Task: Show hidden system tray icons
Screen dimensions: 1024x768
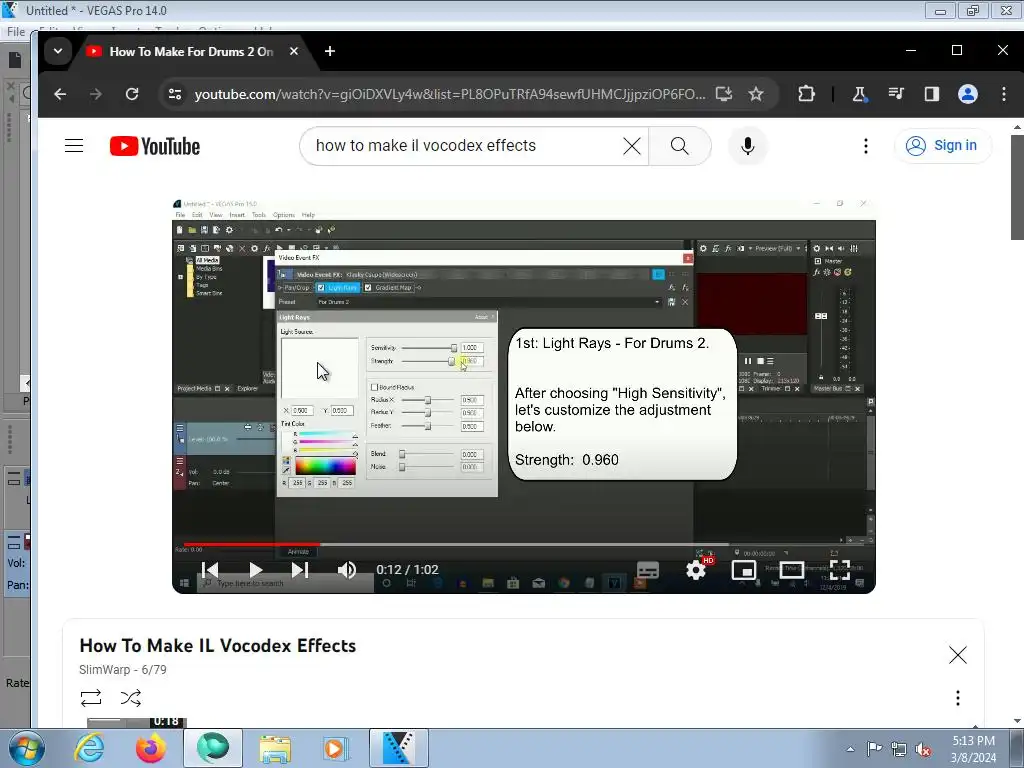Action: click(x=850, y=749)
